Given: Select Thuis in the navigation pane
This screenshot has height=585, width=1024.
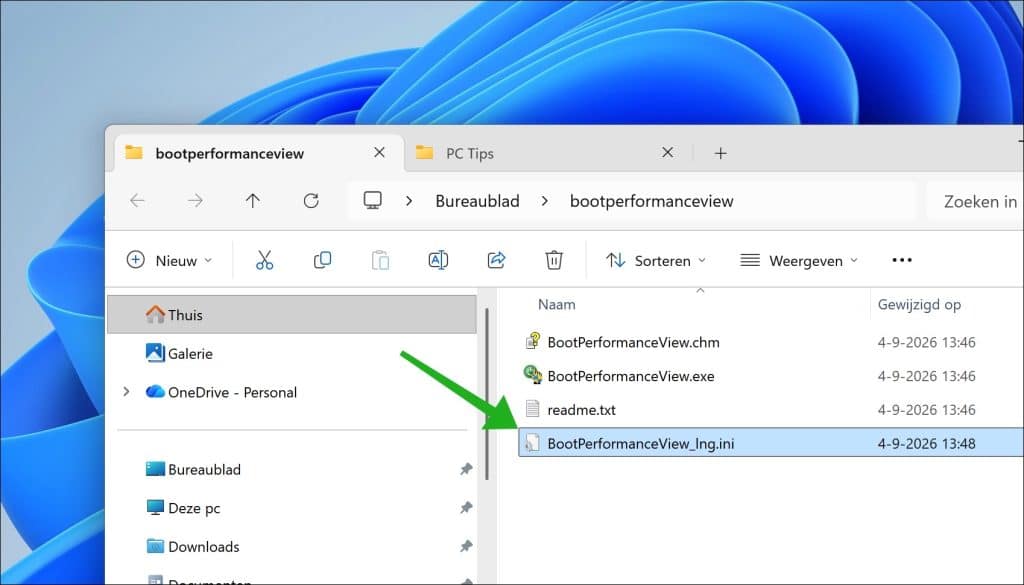Looking at the screenshot, I should [x=291, y=314].
